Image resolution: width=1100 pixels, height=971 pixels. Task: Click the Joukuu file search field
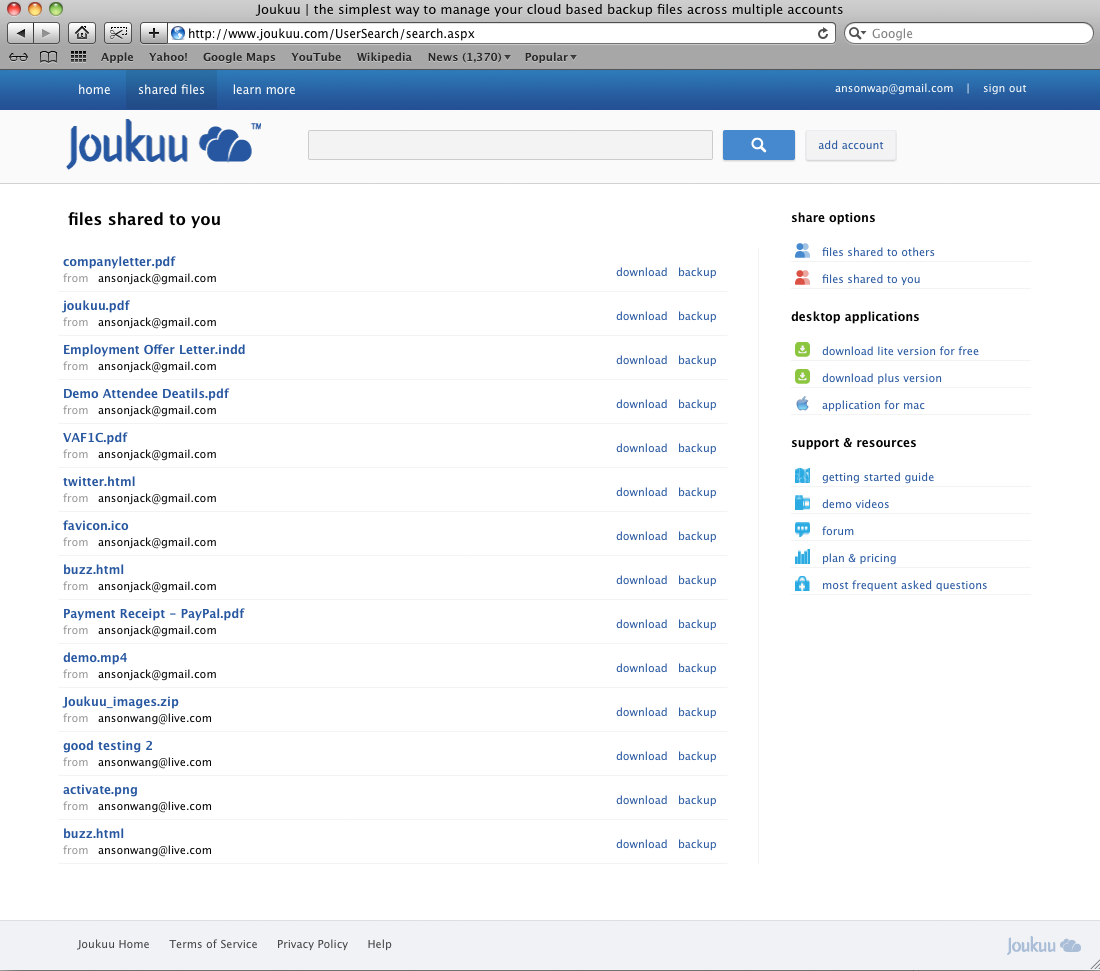[x=510, y=145]
